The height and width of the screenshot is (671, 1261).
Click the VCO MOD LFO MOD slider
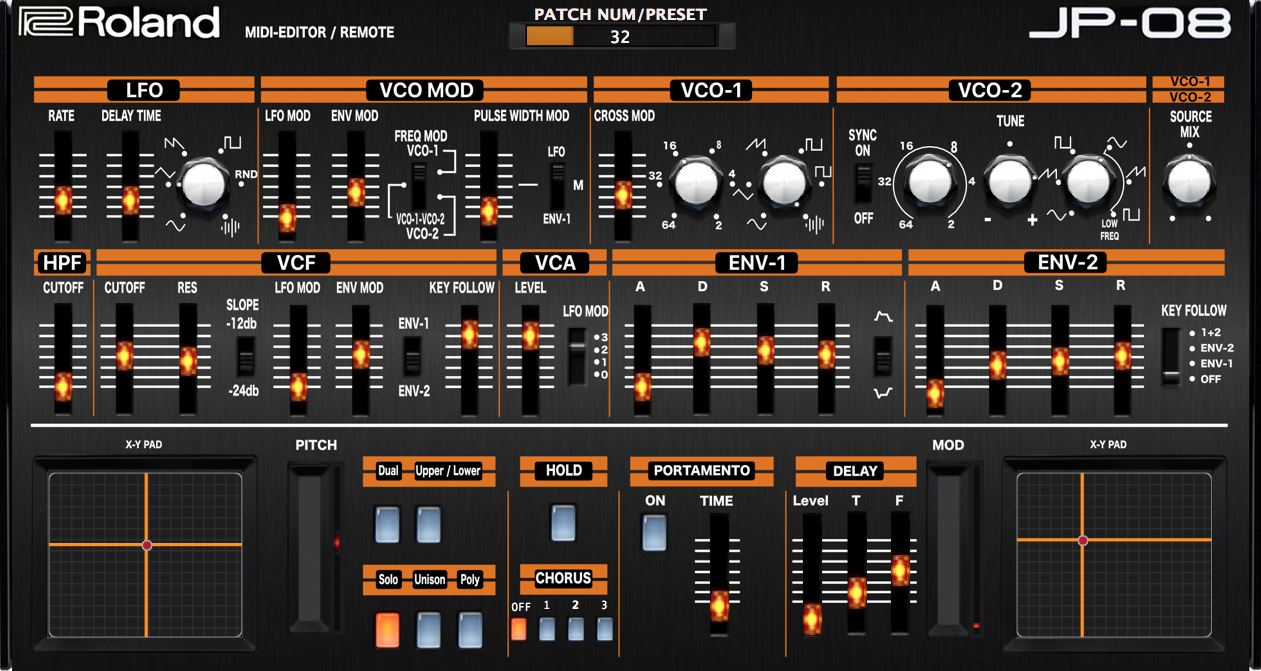coord(287,185)
